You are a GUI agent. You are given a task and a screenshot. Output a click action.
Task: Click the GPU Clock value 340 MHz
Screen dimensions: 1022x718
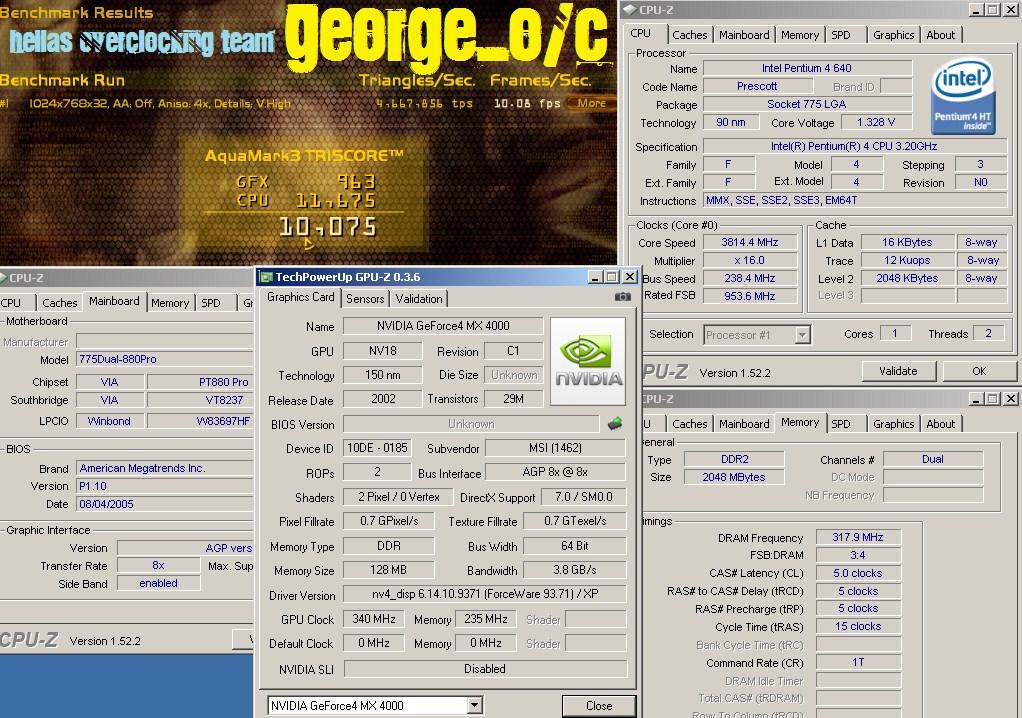(x=374, y=619)
